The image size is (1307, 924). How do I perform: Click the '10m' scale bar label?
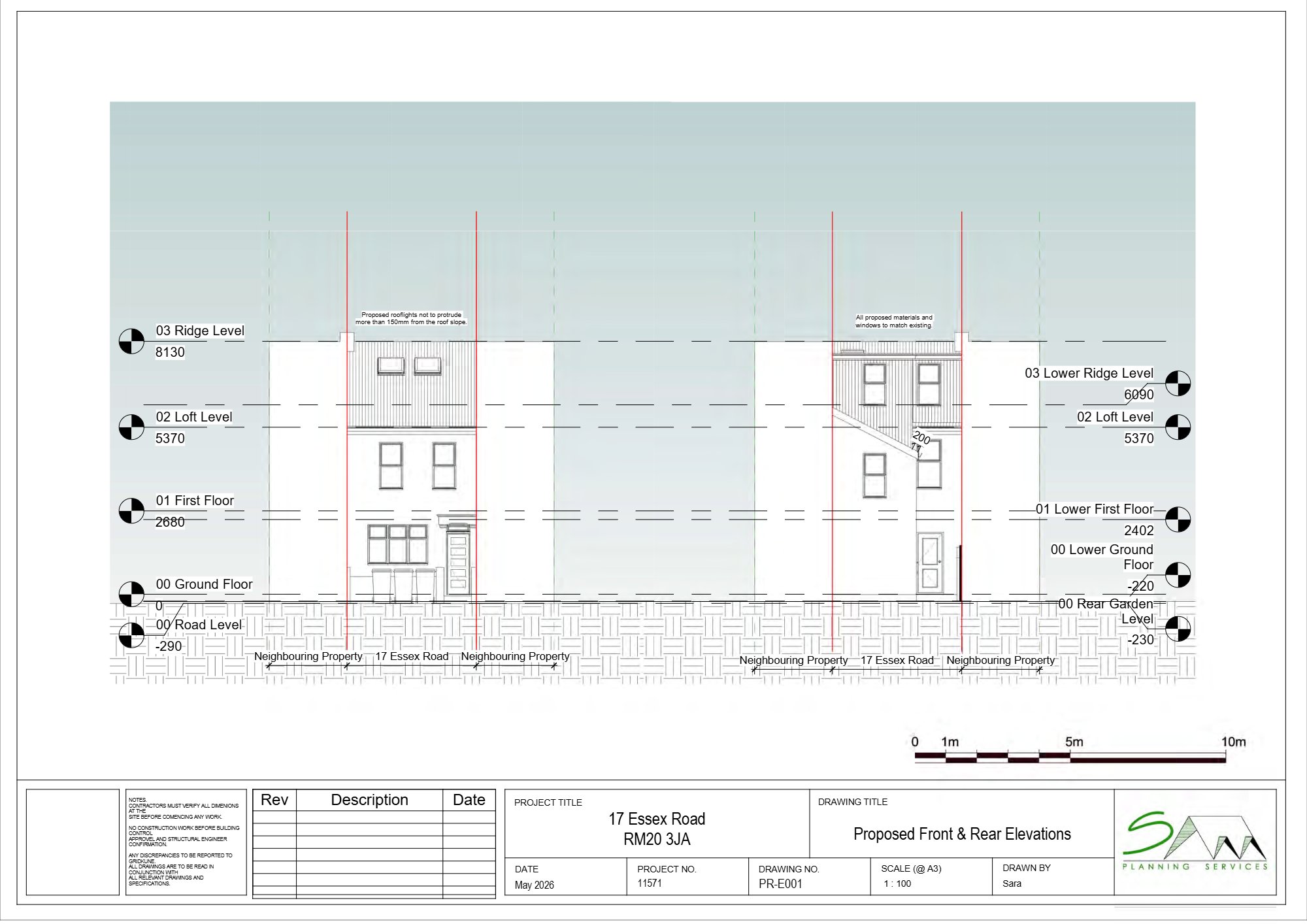1233,742
